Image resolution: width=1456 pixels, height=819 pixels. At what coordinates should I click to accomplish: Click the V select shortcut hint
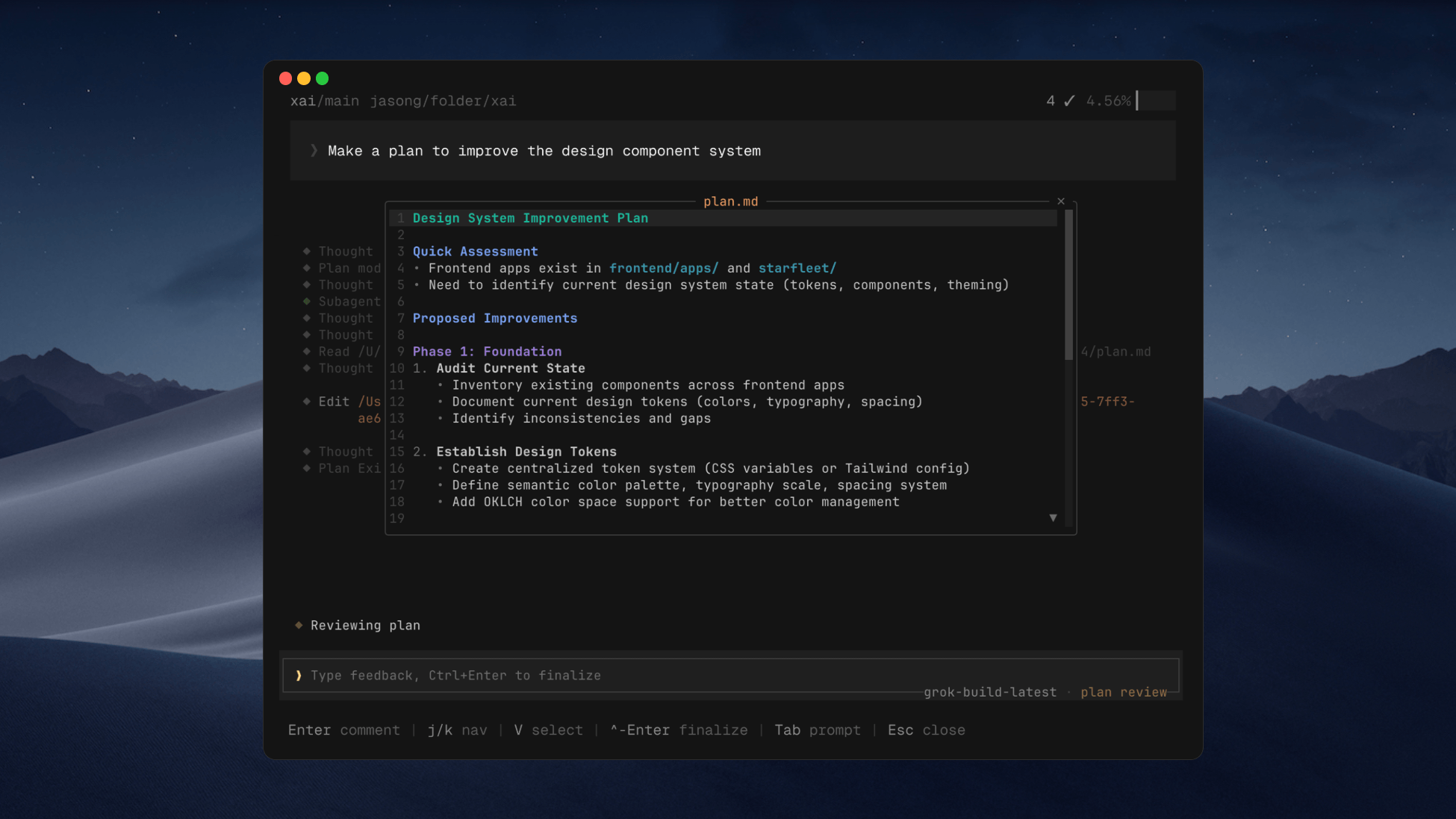coord(548,730)
